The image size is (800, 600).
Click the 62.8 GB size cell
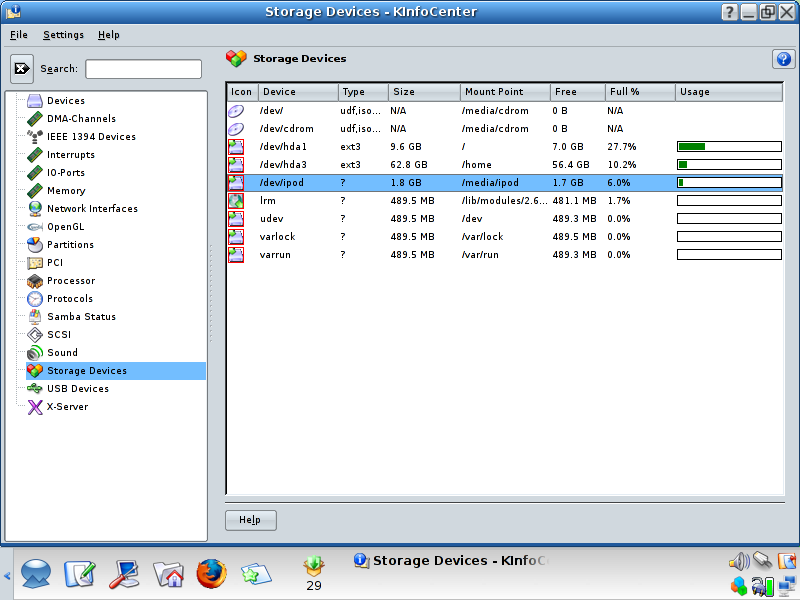click(x=409, y=165)
